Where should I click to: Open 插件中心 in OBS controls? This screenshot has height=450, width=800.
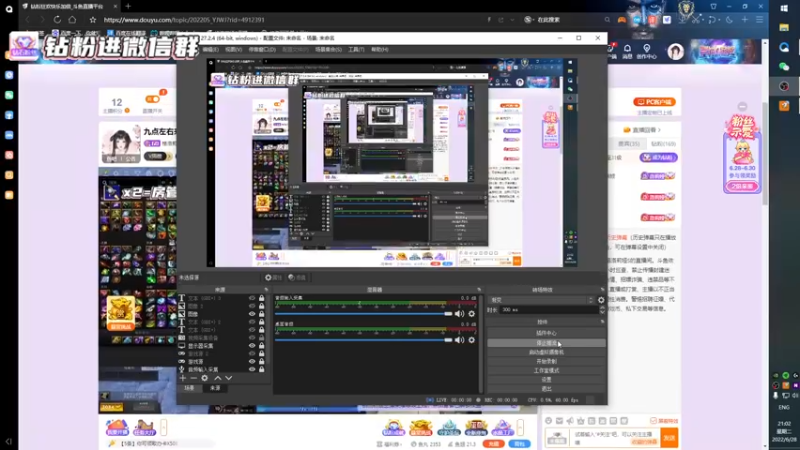point(546,333)
